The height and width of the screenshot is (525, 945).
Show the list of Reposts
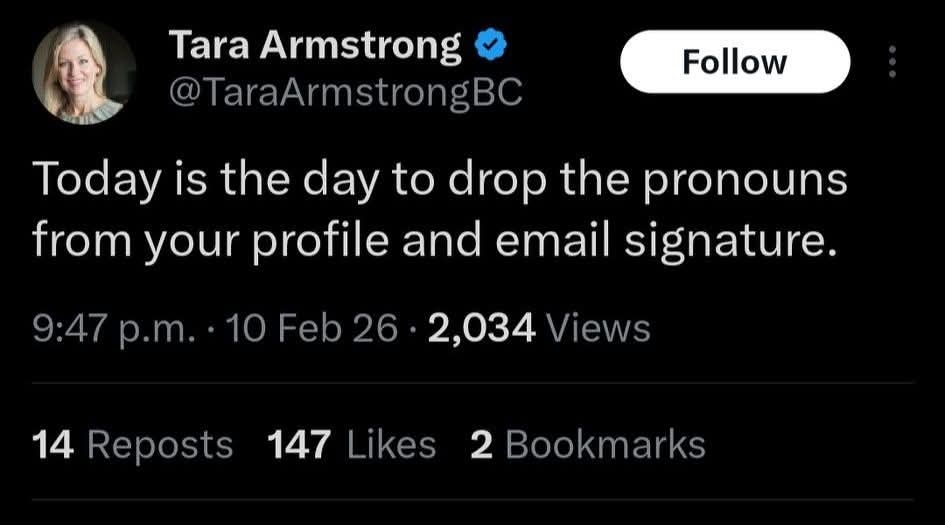160,445
